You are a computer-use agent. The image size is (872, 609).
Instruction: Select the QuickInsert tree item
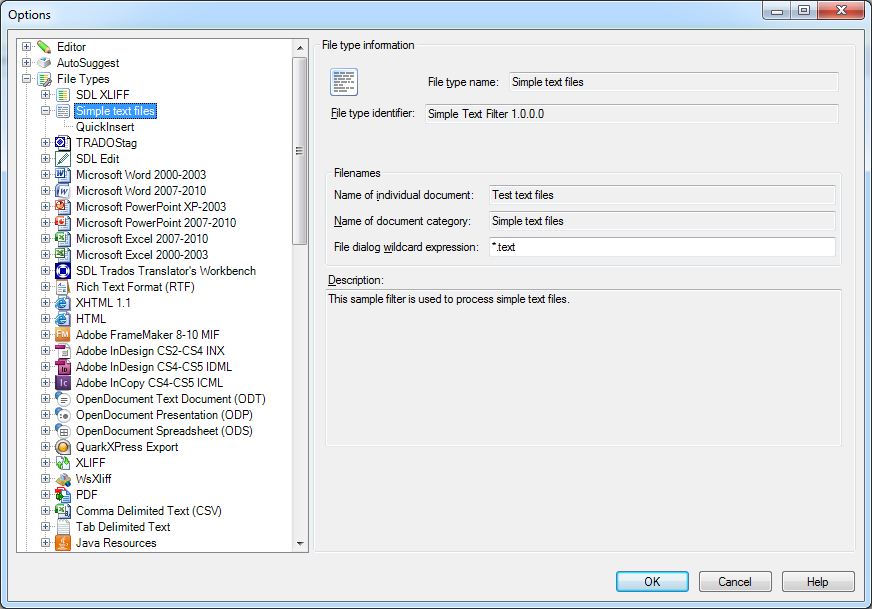(x=105, y=127)
